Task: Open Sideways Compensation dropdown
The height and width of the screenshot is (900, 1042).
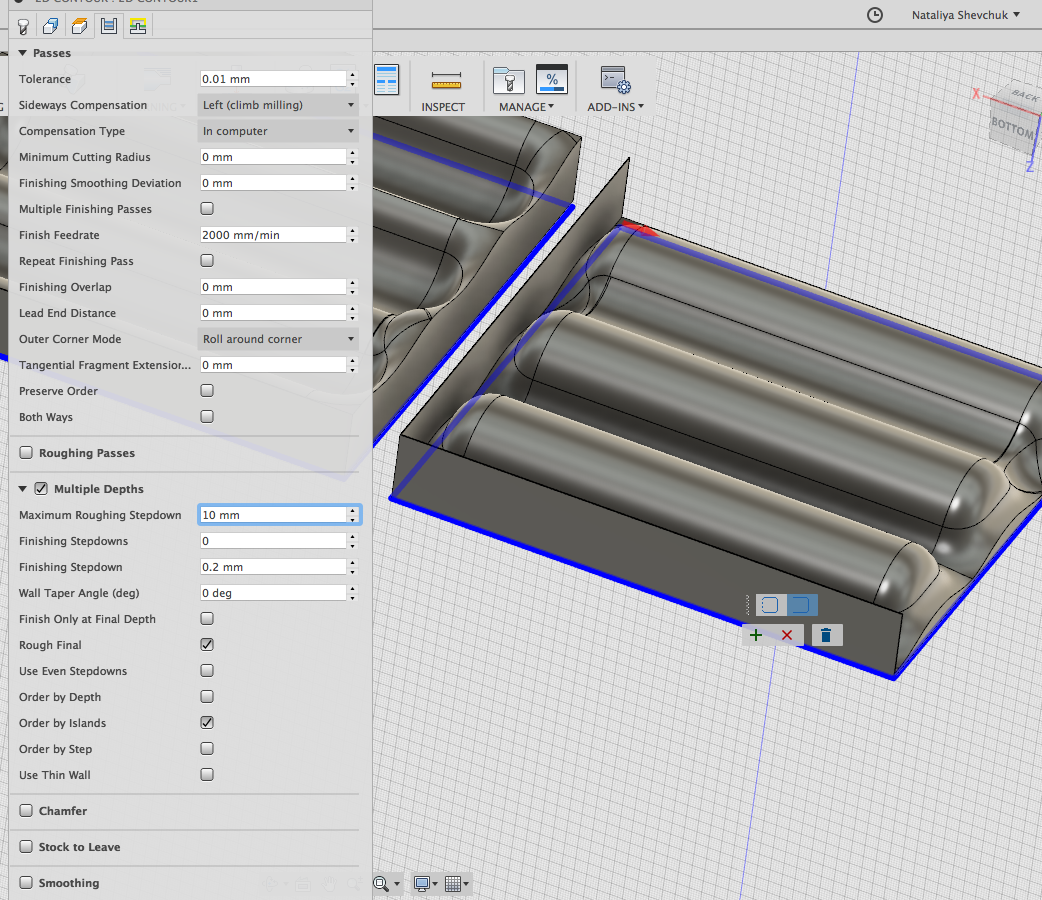Action: click(278, 105)
